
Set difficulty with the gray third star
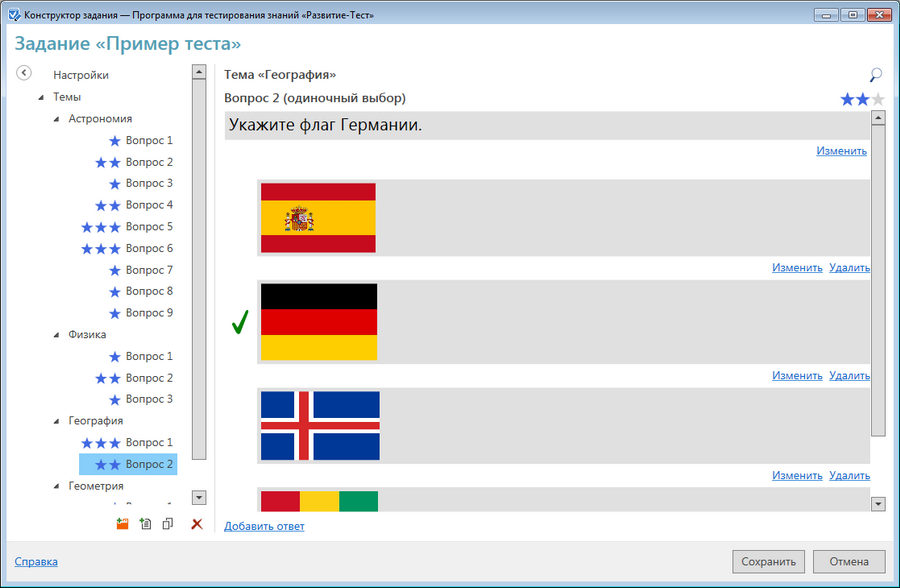878,99
